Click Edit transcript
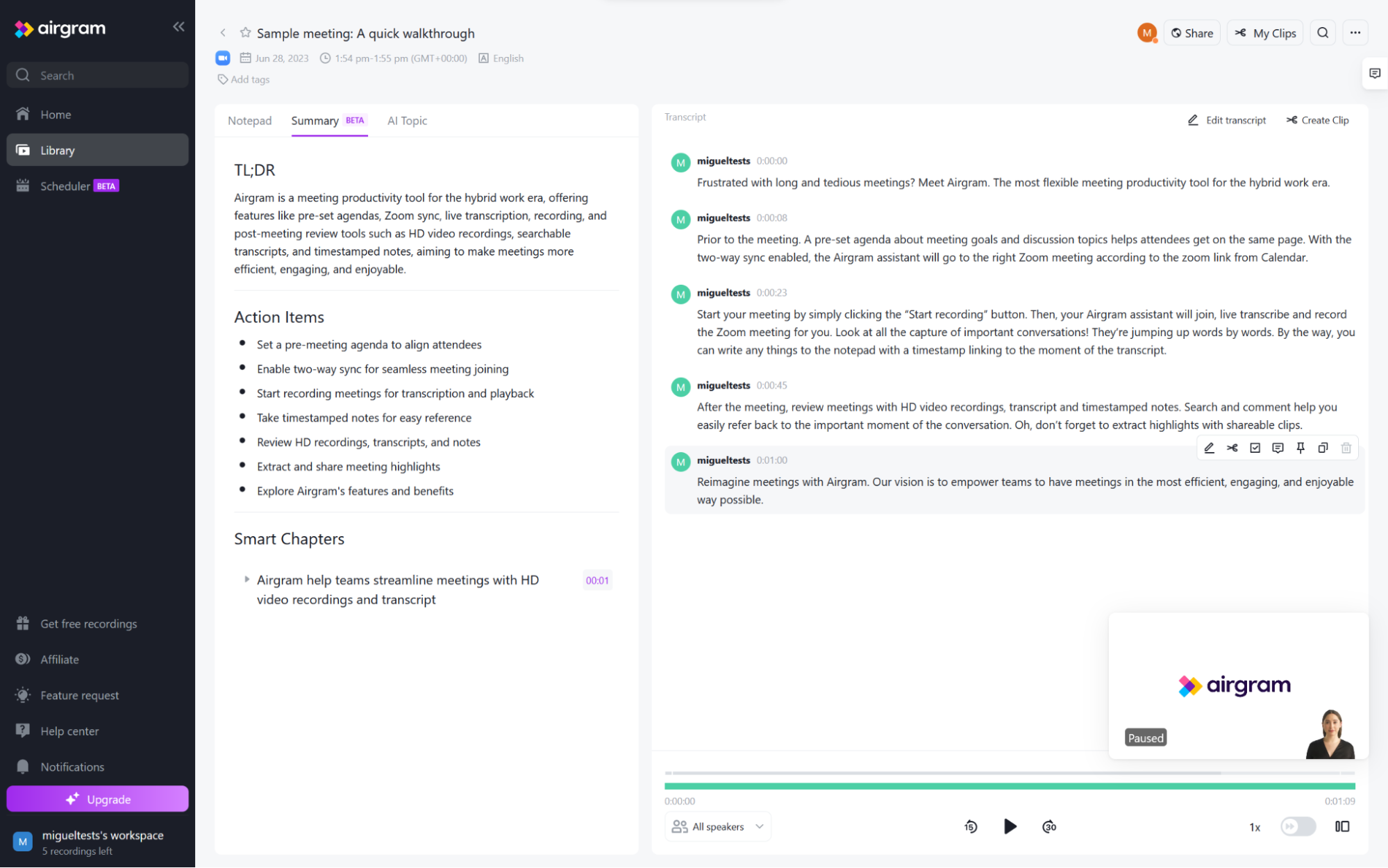The width and height of the screenshot is (1388, 868). (1227, 120)
